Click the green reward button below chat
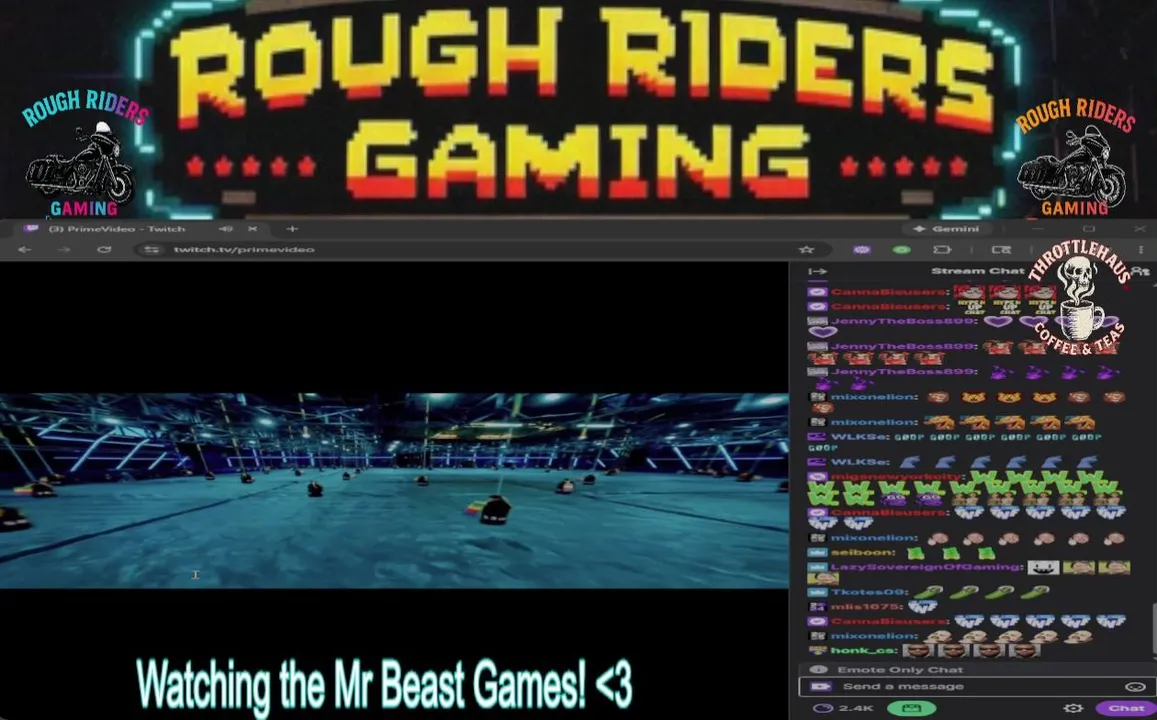Image resolution: width=1157 pixels, height=720 pixels. [x=911, y=708]
